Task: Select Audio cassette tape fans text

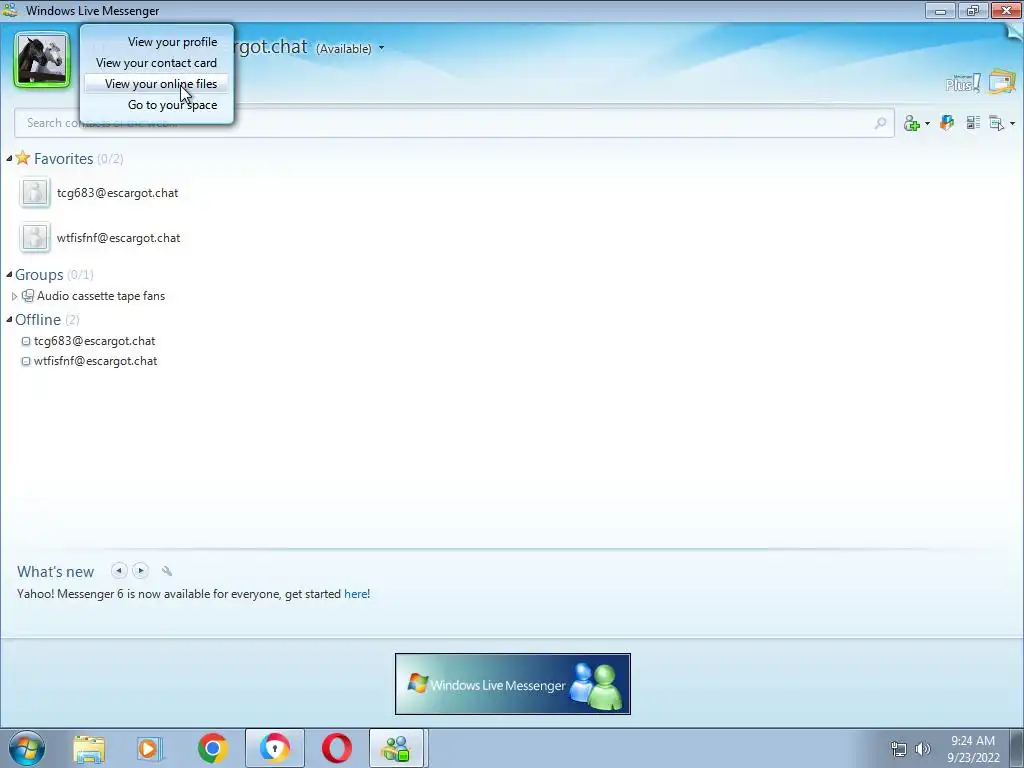Action: point(101,296)
